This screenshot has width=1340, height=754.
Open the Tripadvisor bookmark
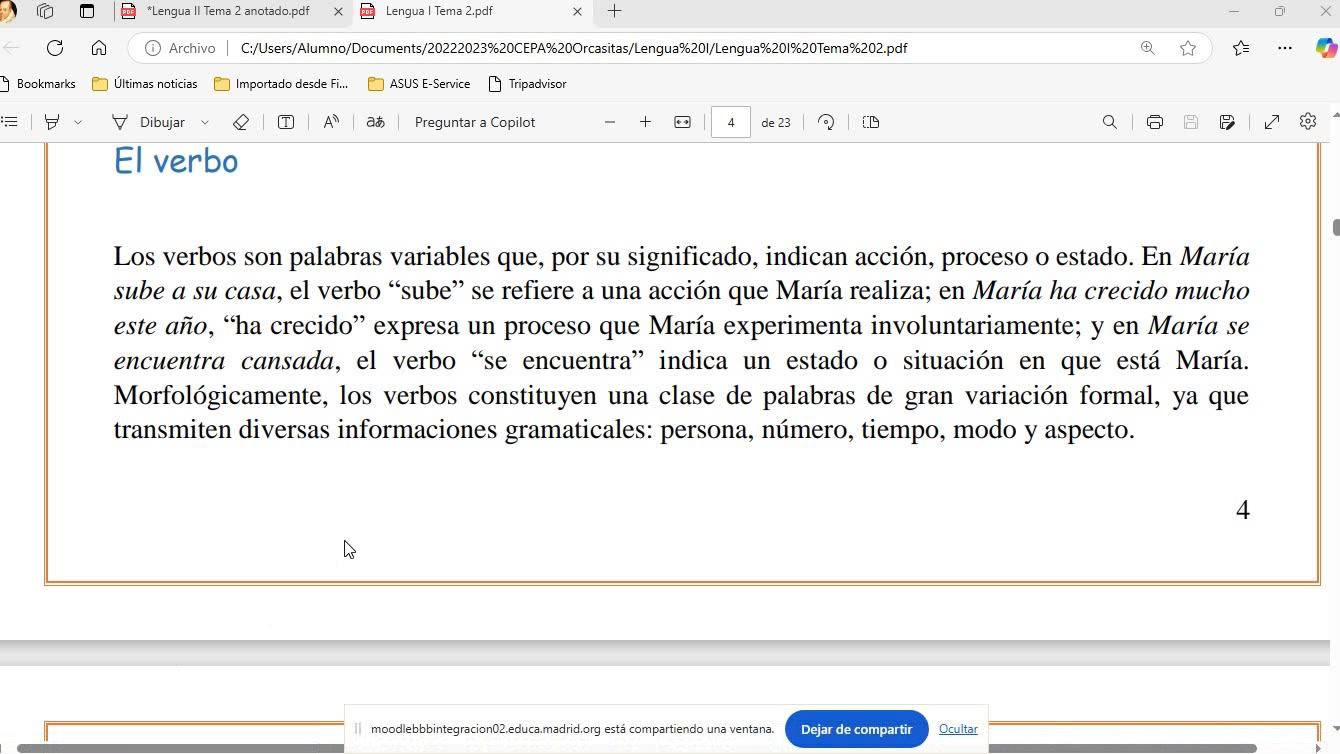coord(527,84)
